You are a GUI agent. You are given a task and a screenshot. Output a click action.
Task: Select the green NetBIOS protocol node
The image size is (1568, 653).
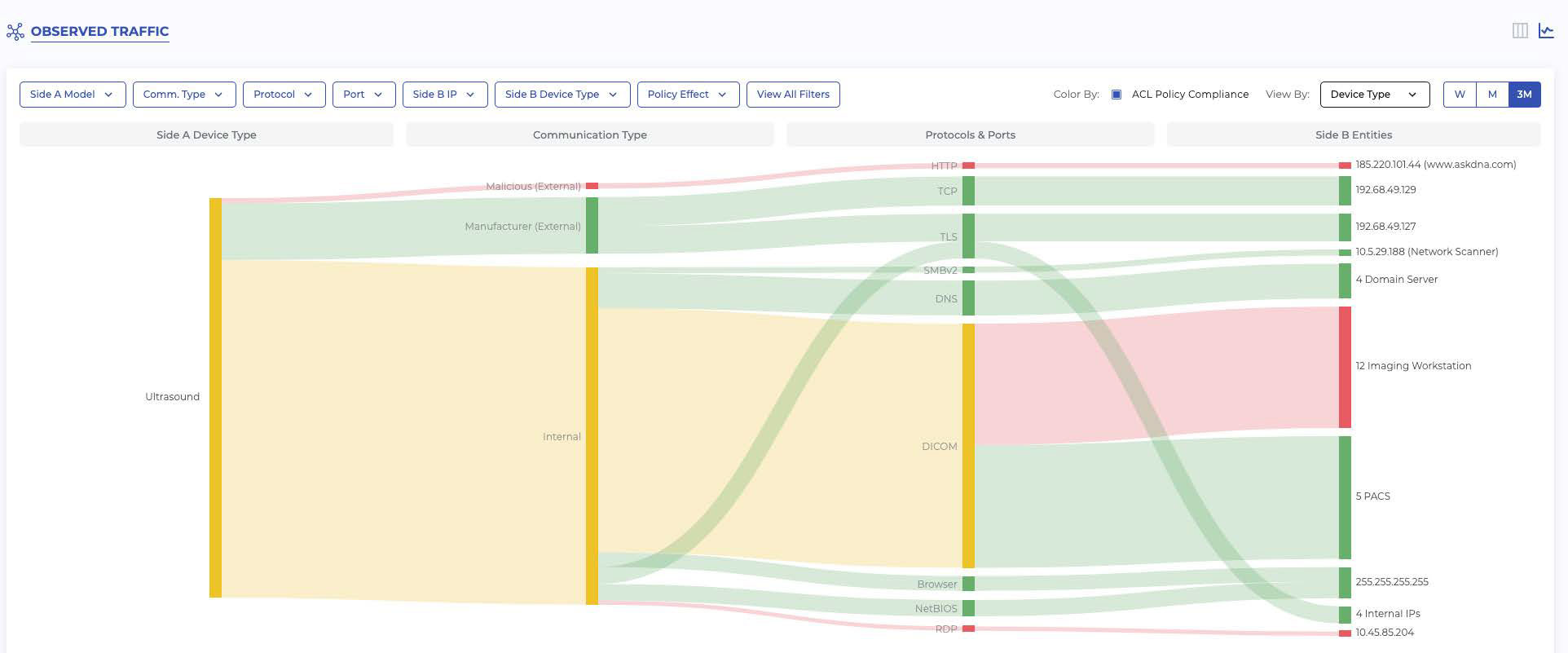[968, 608]
